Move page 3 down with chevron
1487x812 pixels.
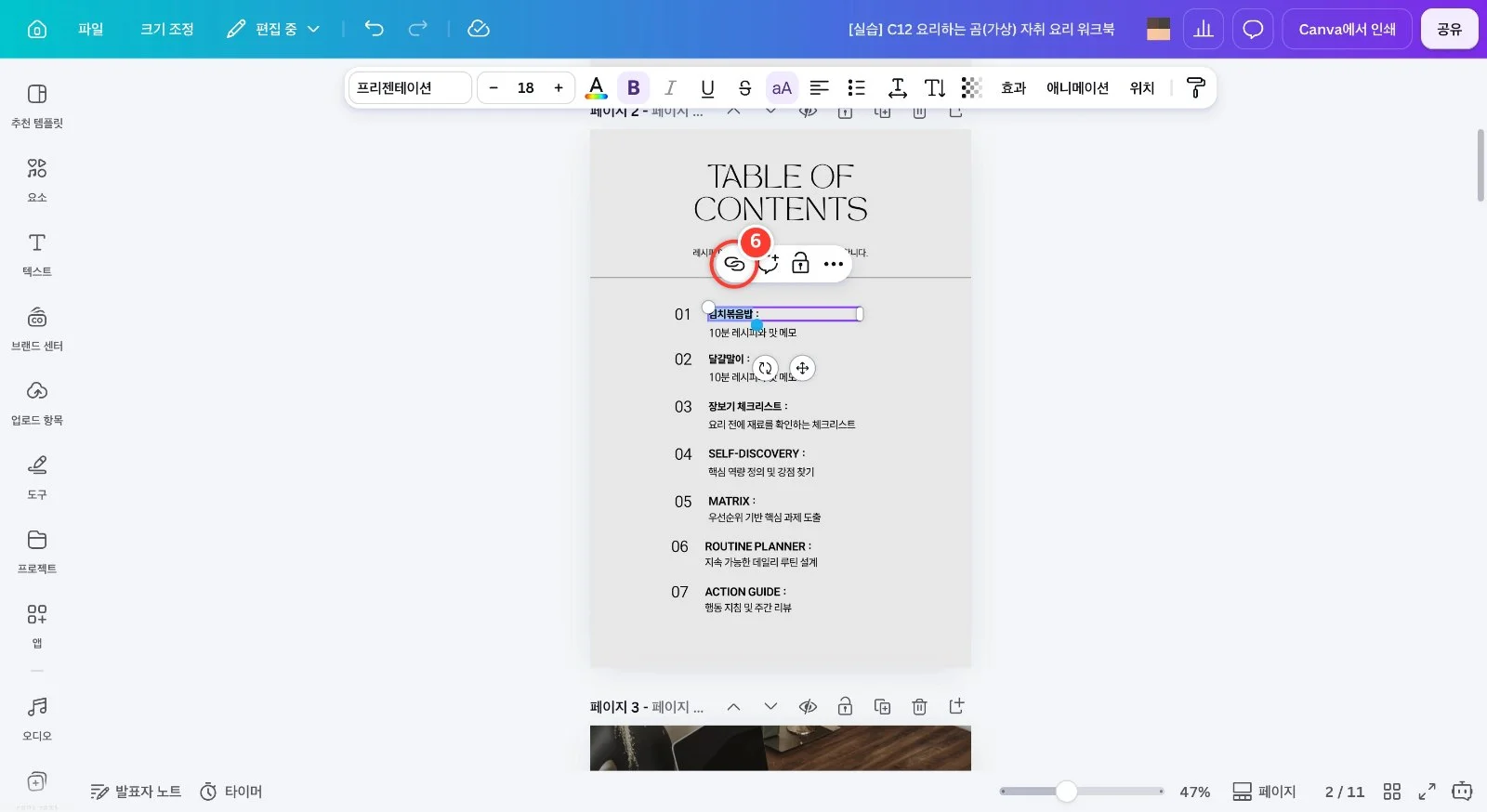point(770,707)
